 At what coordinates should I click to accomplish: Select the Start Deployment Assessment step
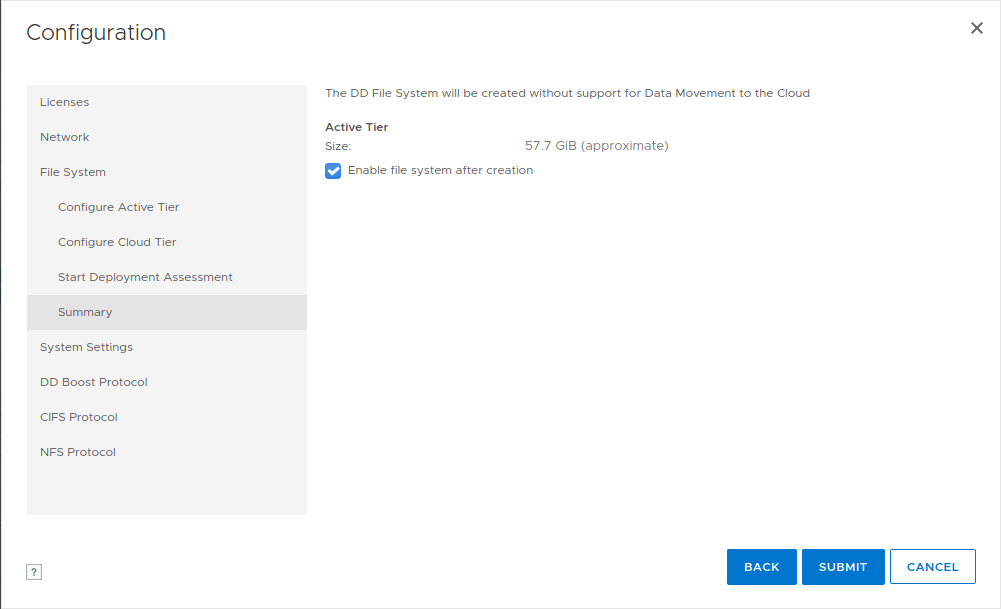pyautogui.click(x=145, y=277)
